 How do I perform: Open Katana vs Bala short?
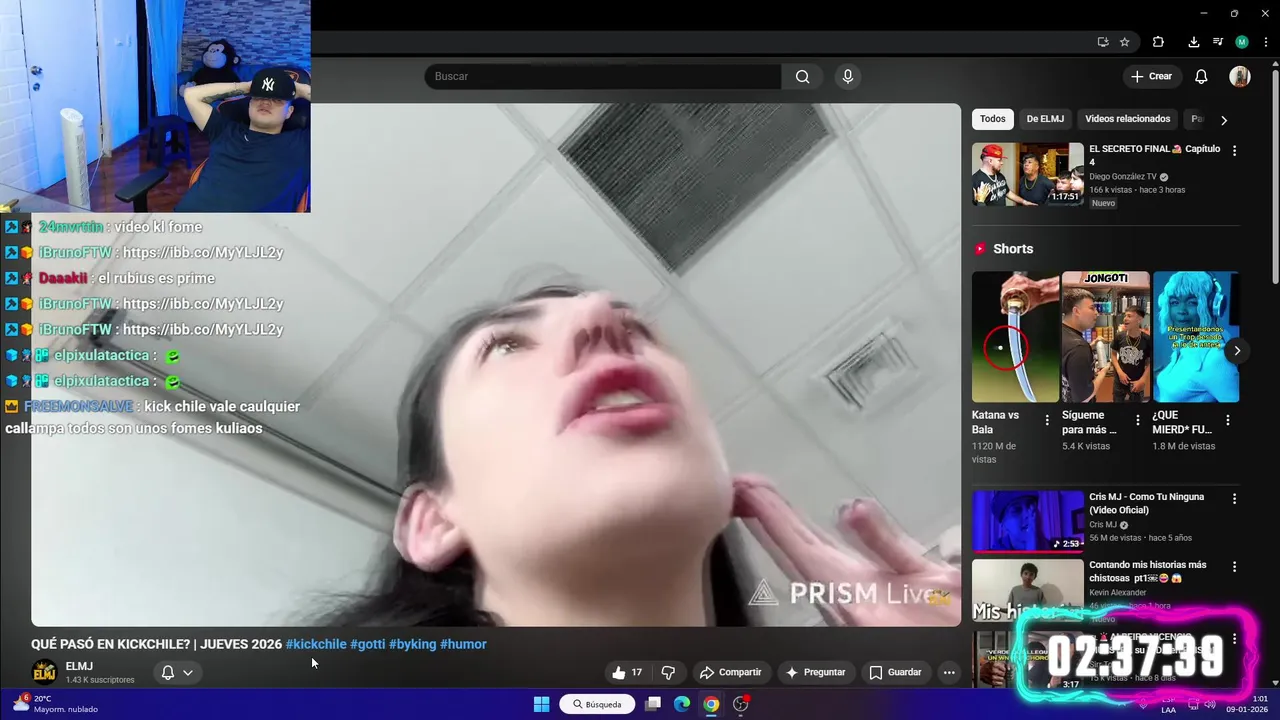pos(1015,337)
